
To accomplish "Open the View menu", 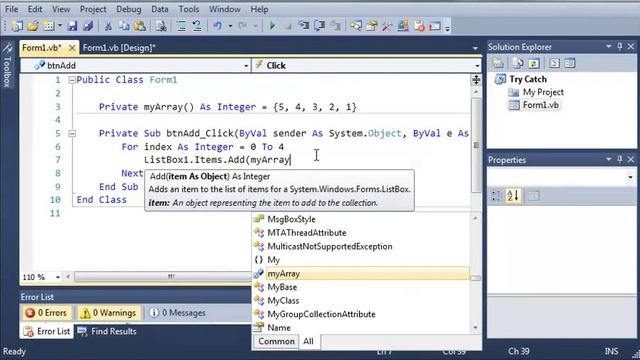I will pos(61,9).
